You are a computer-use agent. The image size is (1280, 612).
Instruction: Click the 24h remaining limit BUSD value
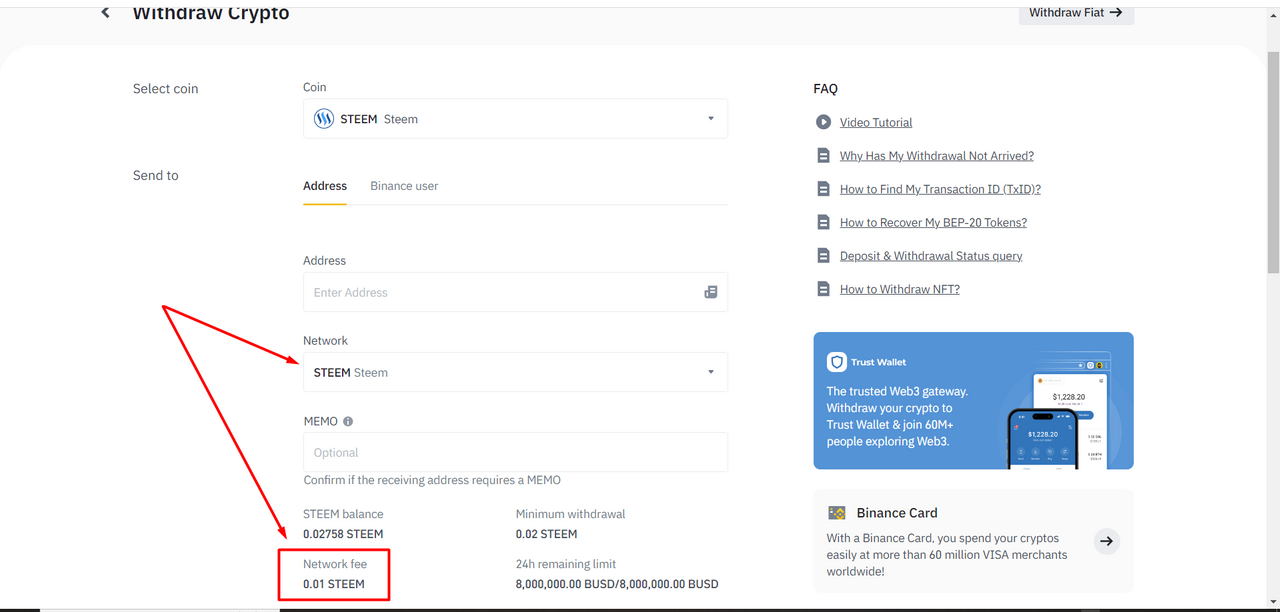(617, 584)
